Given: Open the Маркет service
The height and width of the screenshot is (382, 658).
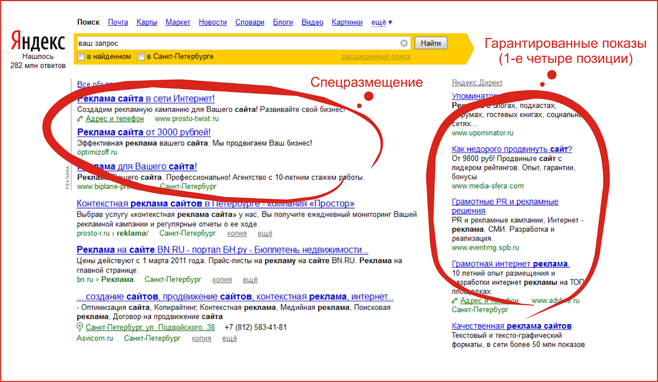Looking at the screenshot, I should [x=178, y=22].
